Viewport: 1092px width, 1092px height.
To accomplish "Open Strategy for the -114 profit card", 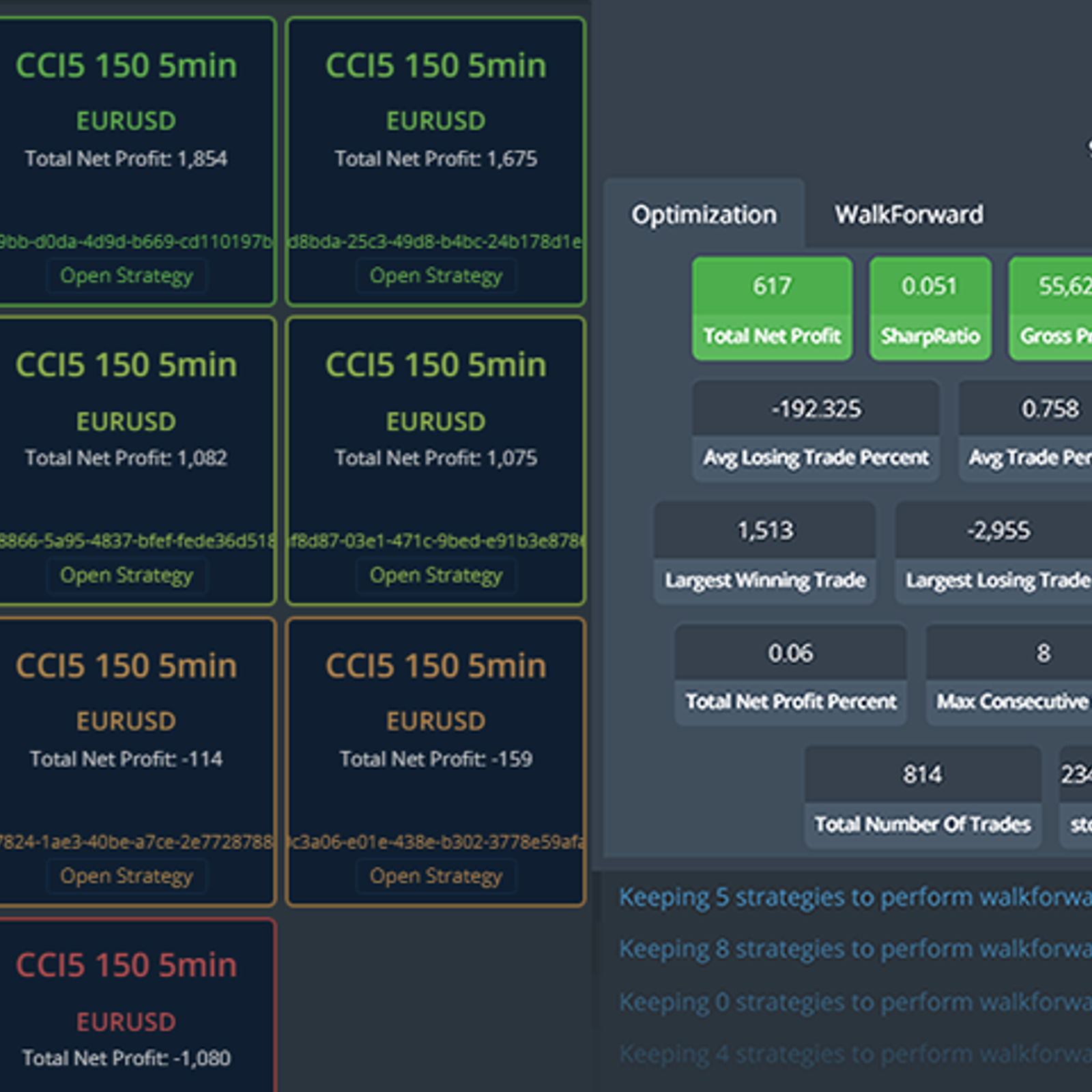I will 126,876.
